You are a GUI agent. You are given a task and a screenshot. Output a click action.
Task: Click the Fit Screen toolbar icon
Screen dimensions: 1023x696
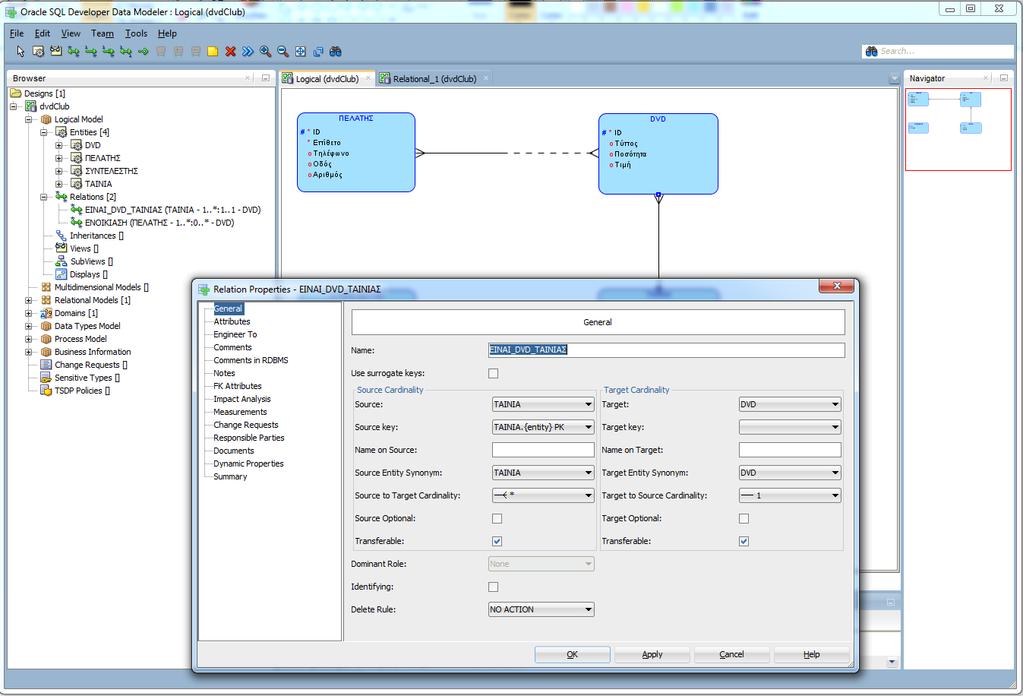[x=300, y=52]
